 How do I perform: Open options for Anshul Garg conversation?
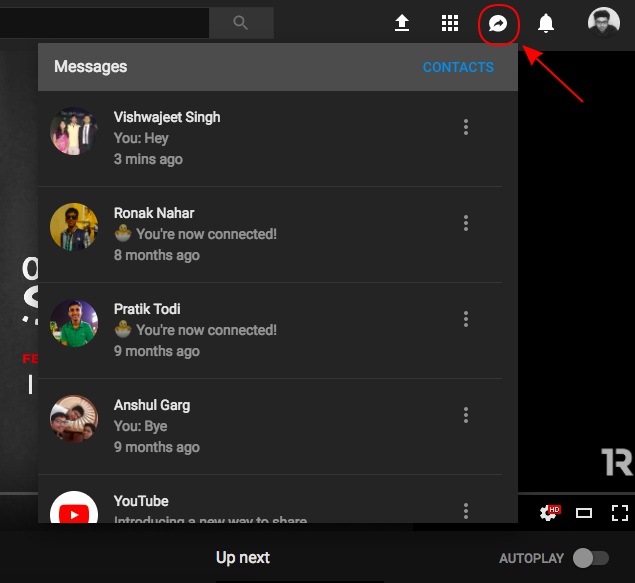[x=466, y=415]
